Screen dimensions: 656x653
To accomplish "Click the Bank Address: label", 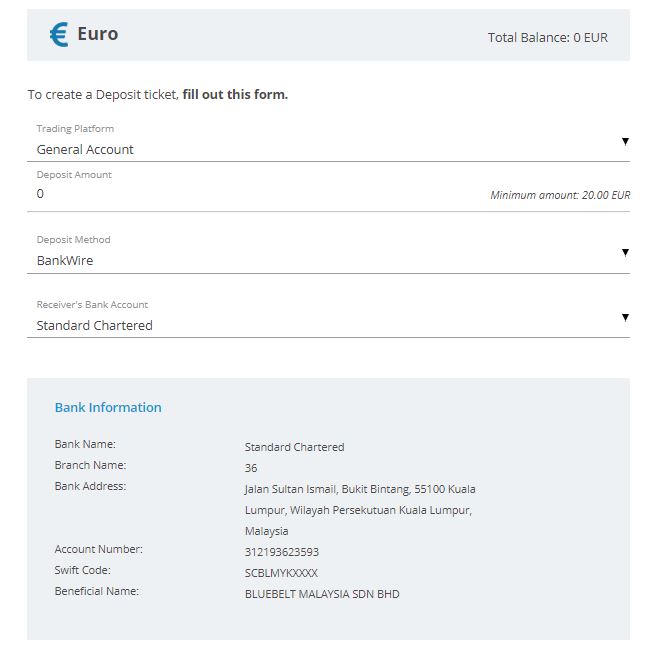I will pos(90,486).
